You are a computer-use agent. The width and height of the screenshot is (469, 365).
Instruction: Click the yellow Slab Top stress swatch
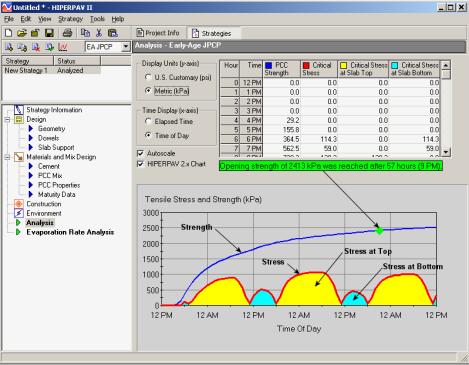click(344, 65)
